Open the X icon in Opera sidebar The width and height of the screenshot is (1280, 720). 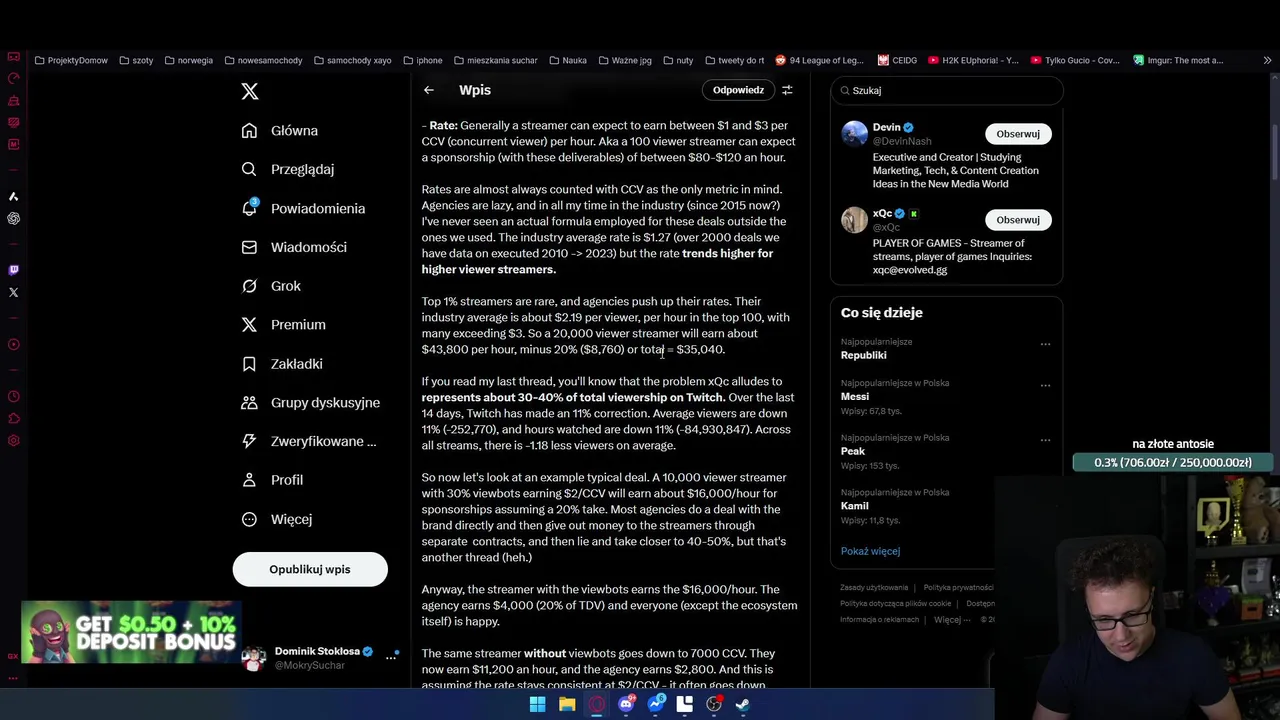click(x=13, y=293)
